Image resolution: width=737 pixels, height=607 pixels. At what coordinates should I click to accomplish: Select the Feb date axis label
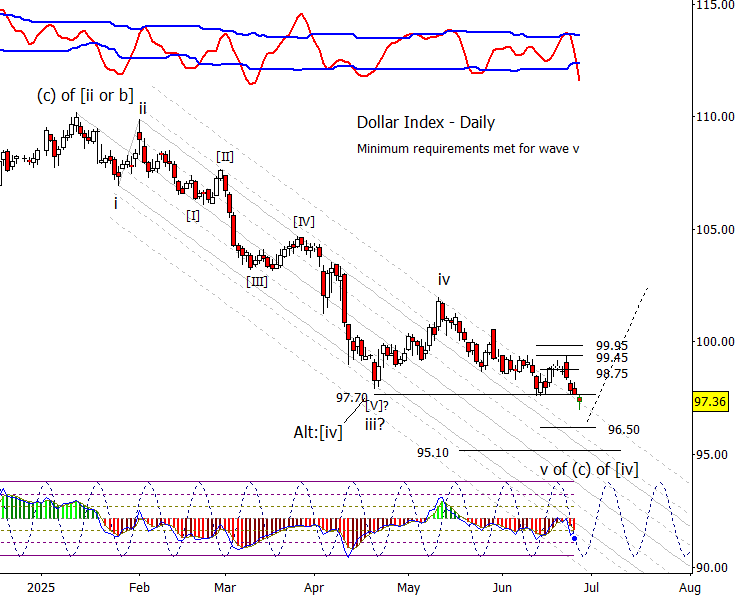(139, 588)
